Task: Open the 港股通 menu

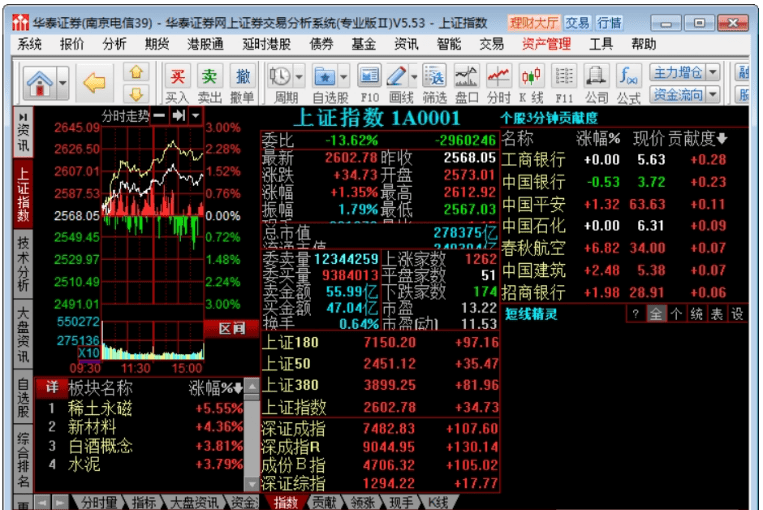Action: 205,45
